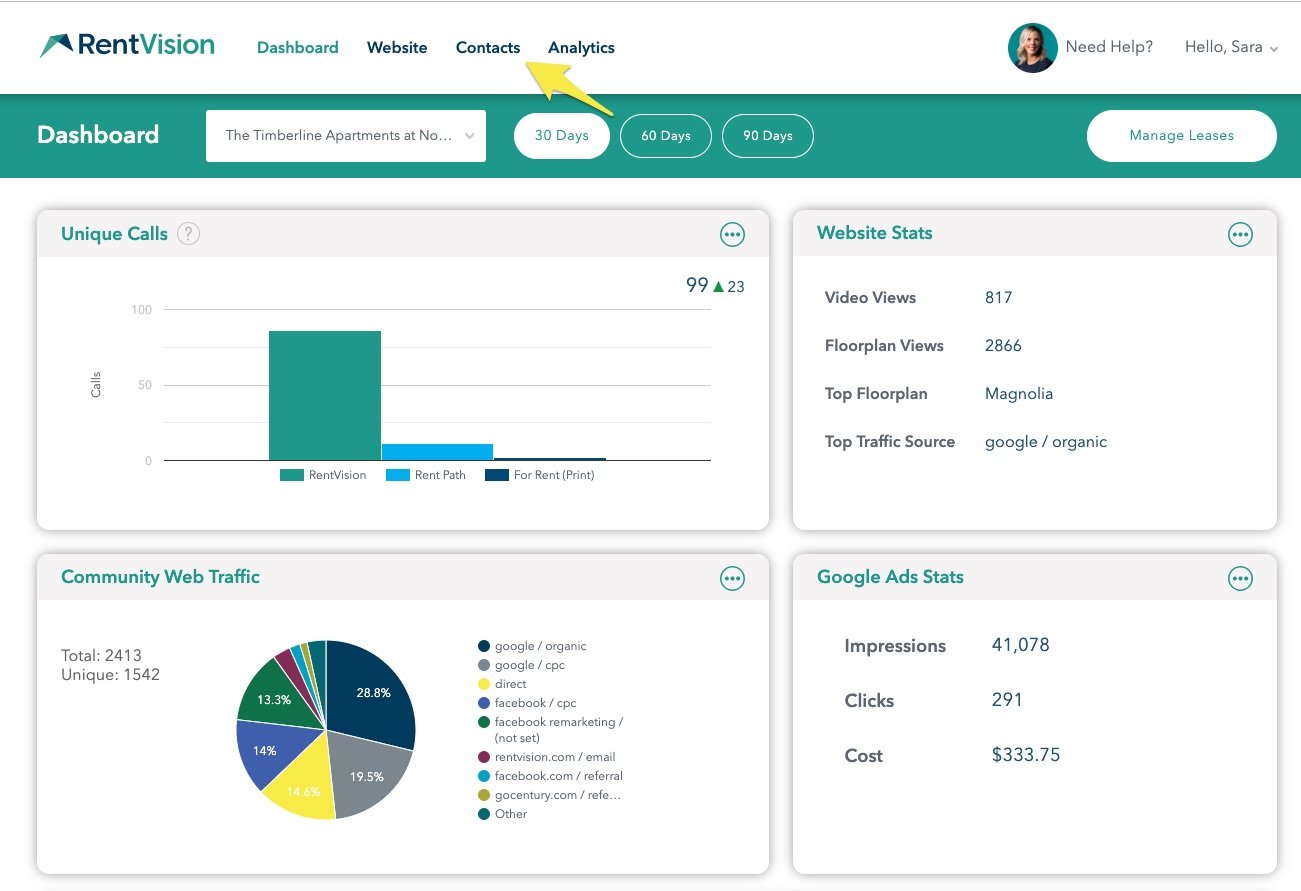Expand the Hello, Sara user menu

pyautogui.click(x=1231, y=47)
